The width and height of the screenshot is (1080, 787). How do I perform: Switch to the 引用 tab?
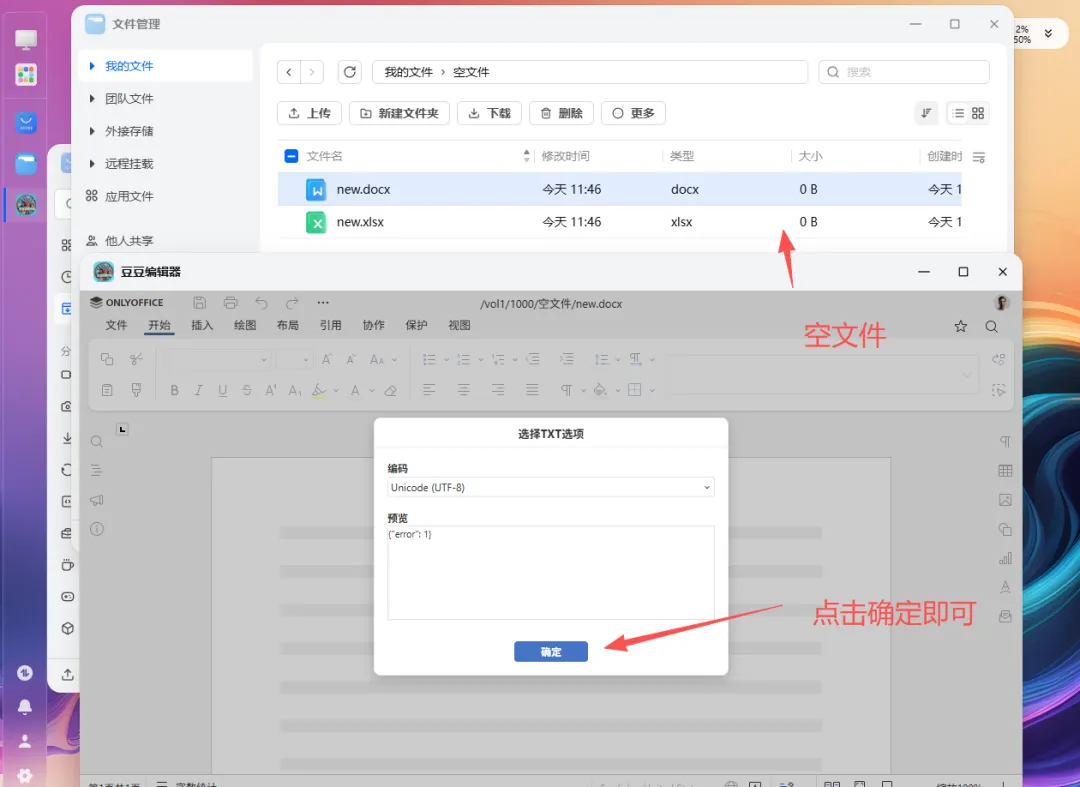330,325
